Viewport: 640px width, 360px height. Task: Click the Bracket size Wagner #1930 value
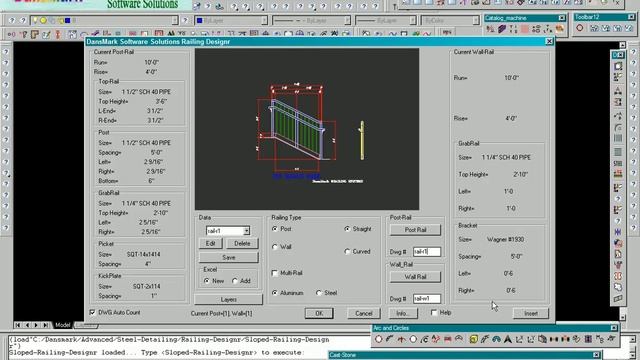505,240
